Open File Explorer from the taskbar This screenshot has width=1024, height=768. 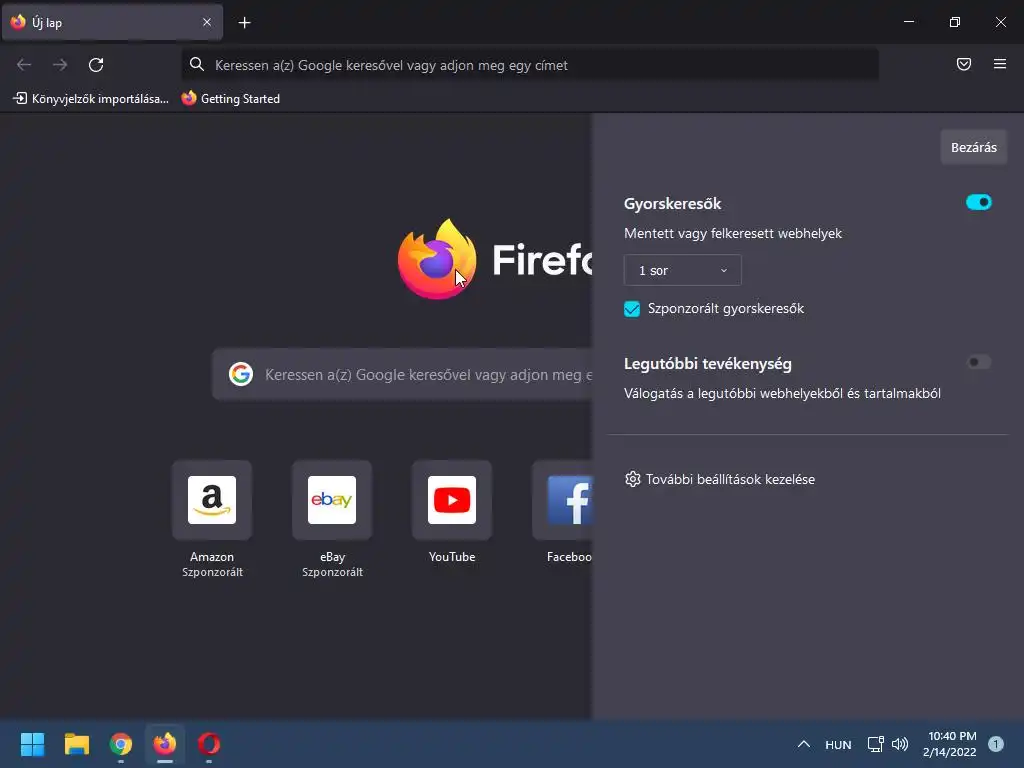pos(76,744)
